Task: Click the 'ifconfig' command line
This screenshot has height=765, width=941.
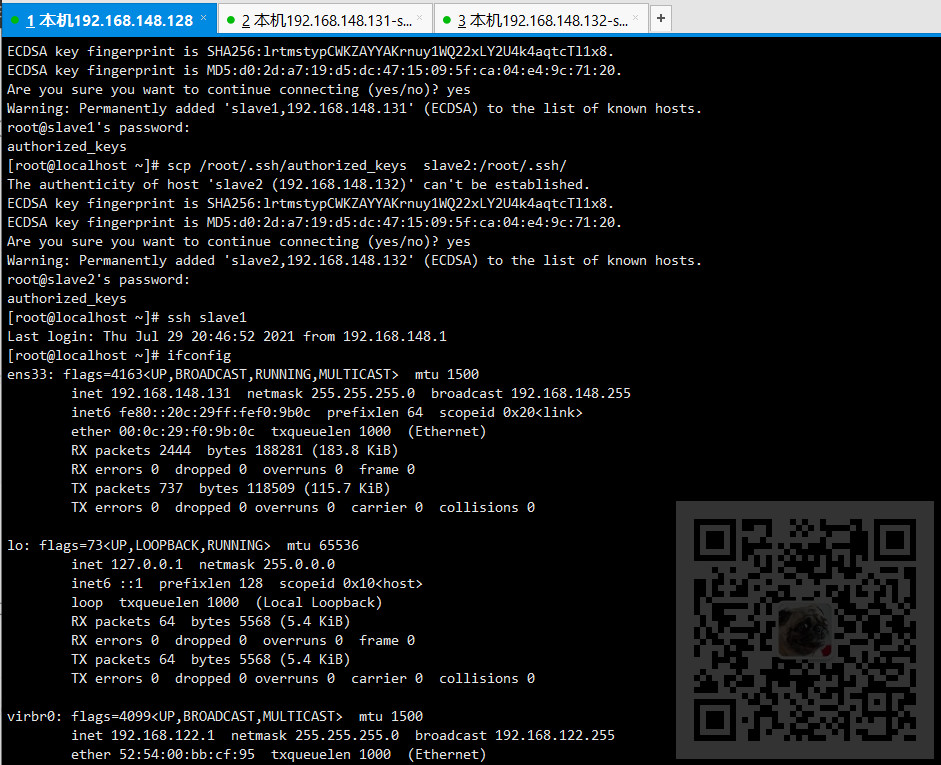Action: pyautogui.click(x=119, y=355)
